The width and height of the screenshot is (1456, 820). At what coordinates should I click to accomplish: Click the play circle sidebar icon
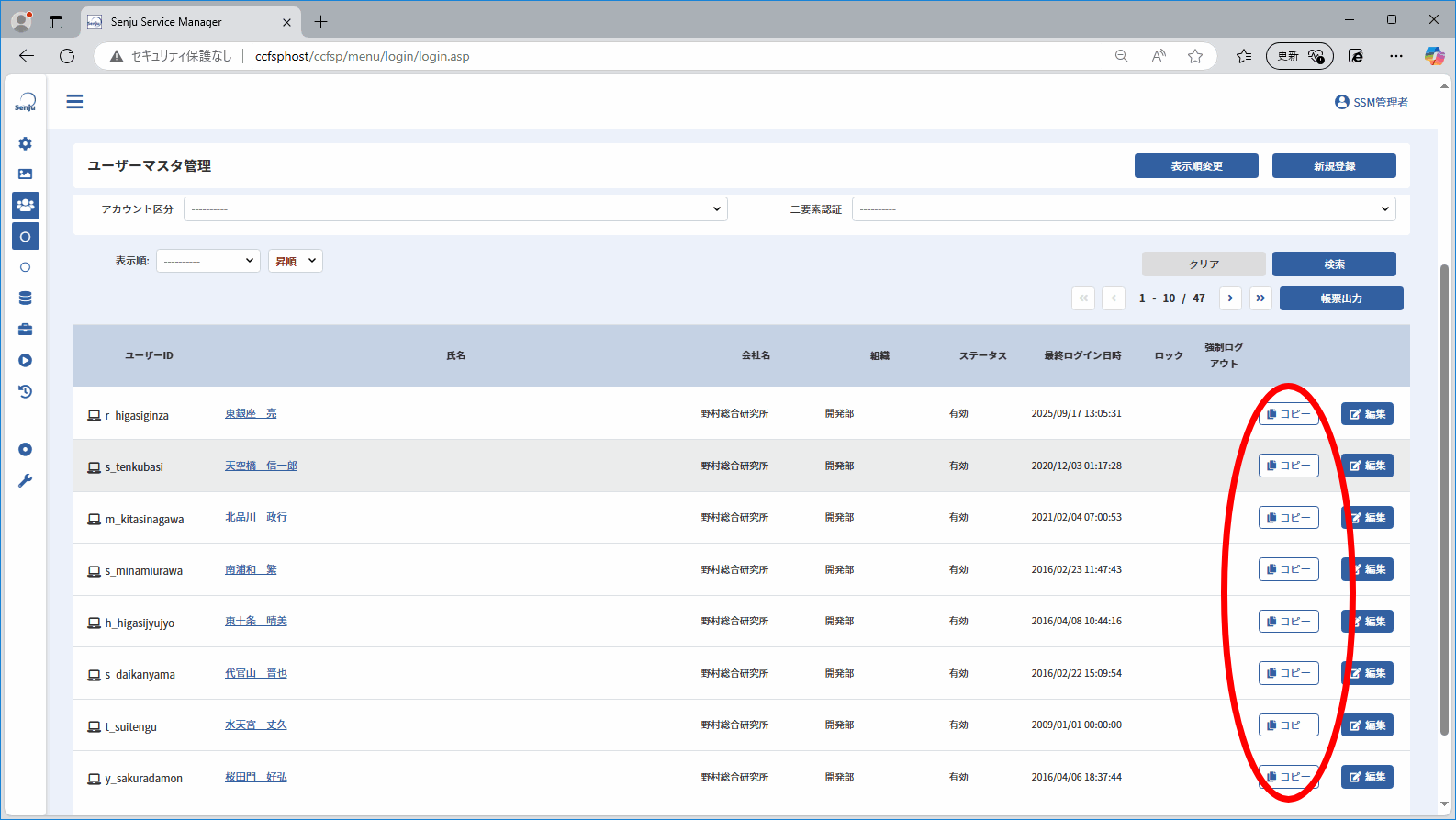(x=26, y=360)
